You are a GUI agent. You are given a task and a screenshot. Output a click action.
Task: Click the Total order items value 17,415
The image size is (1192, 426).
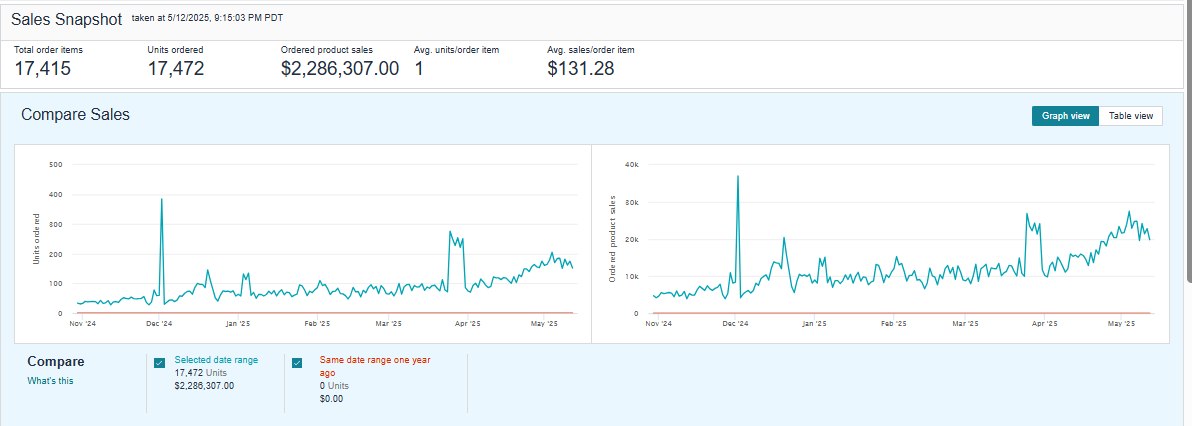click(x=42, y=69)
